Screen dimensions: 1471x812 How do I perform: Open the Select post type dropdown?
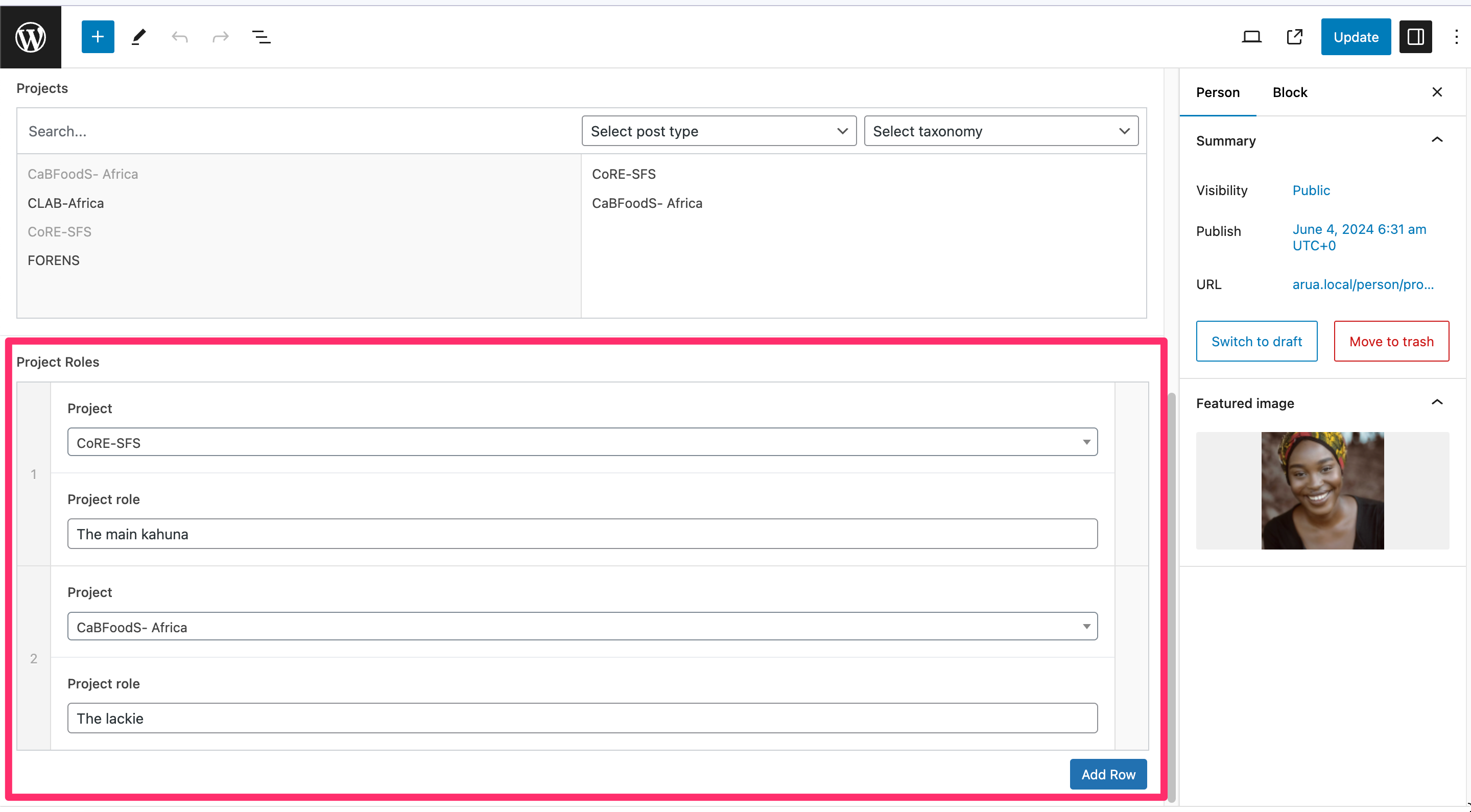[x=718, y=131]
